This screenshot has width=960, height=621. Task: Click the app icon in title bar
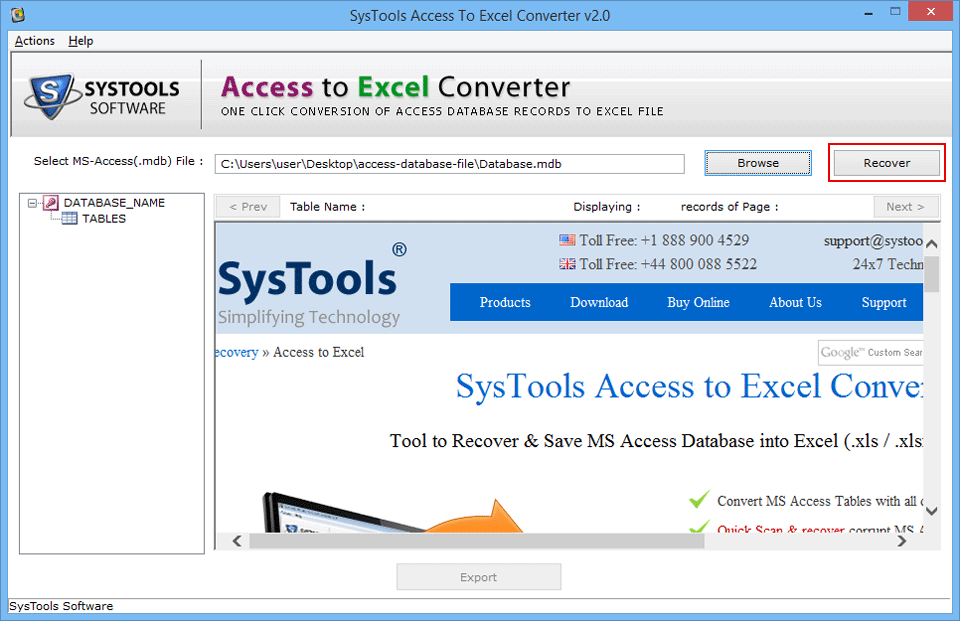(x=18, y=15)
